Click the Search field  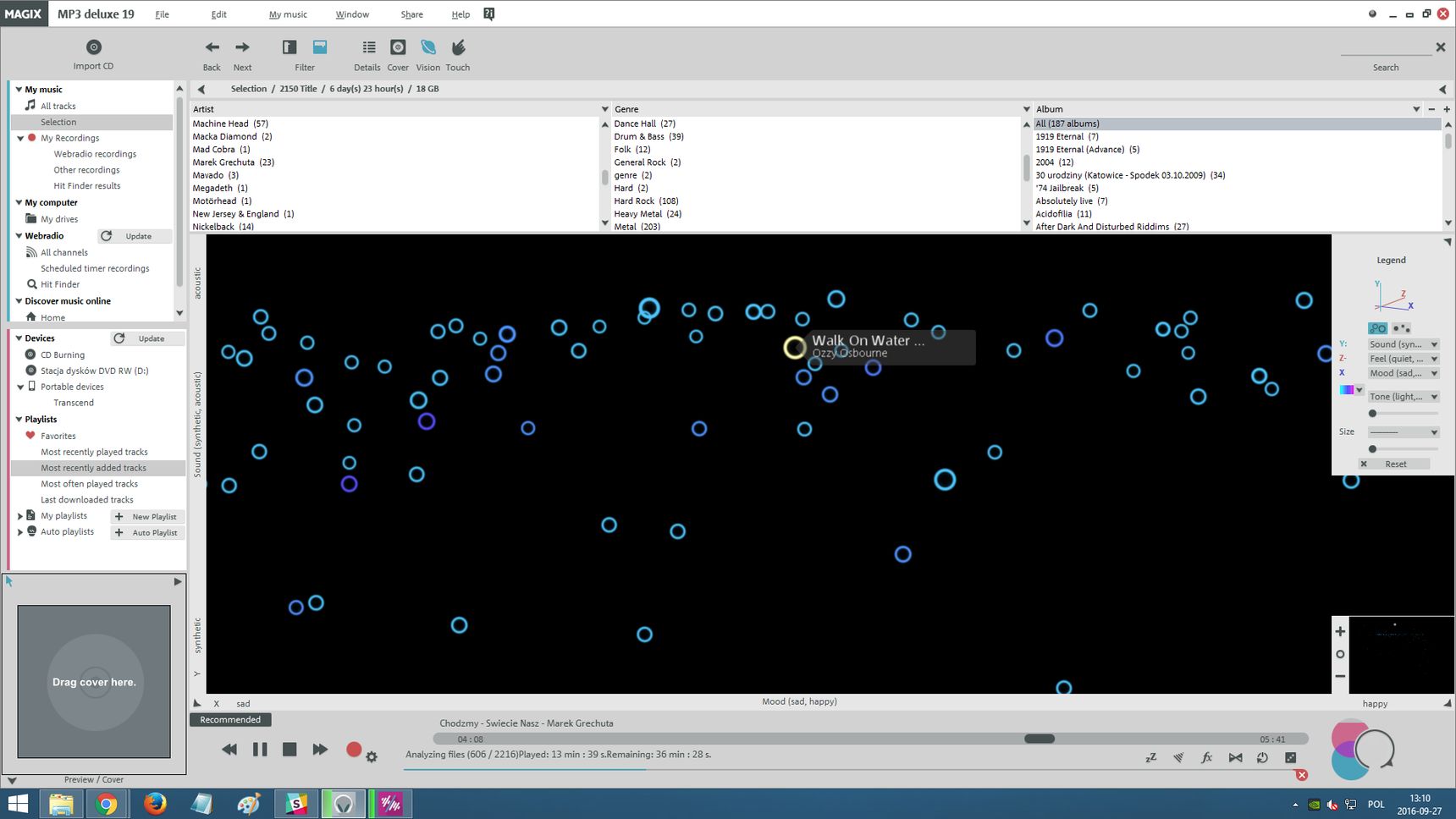(x=1385, y=50)
